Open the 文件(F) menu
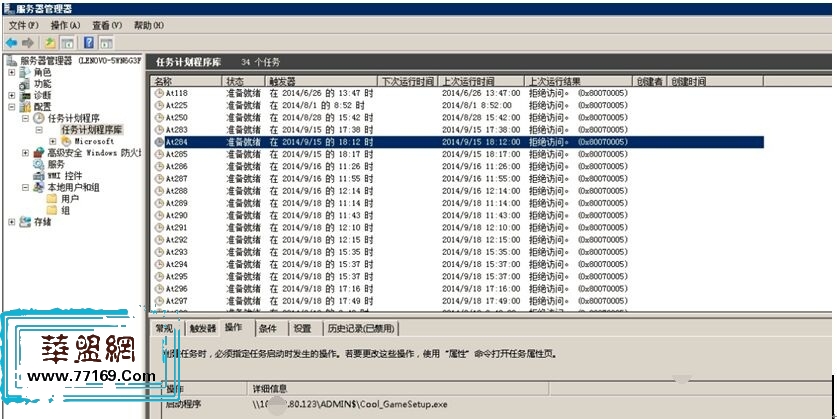The width and height of the screenshot is (837, 419). point(23,24)
